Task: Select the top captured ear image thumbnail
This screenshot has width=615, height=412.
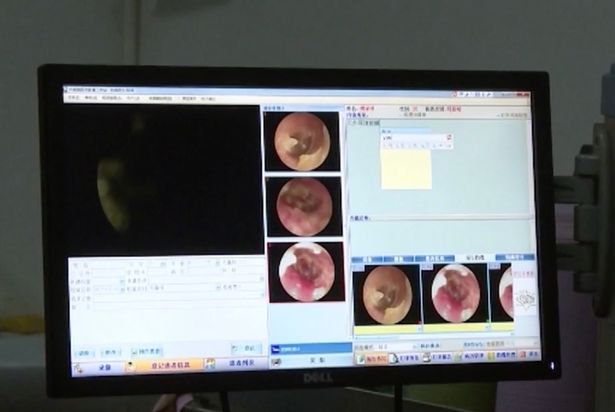Action: coord(301,140)
